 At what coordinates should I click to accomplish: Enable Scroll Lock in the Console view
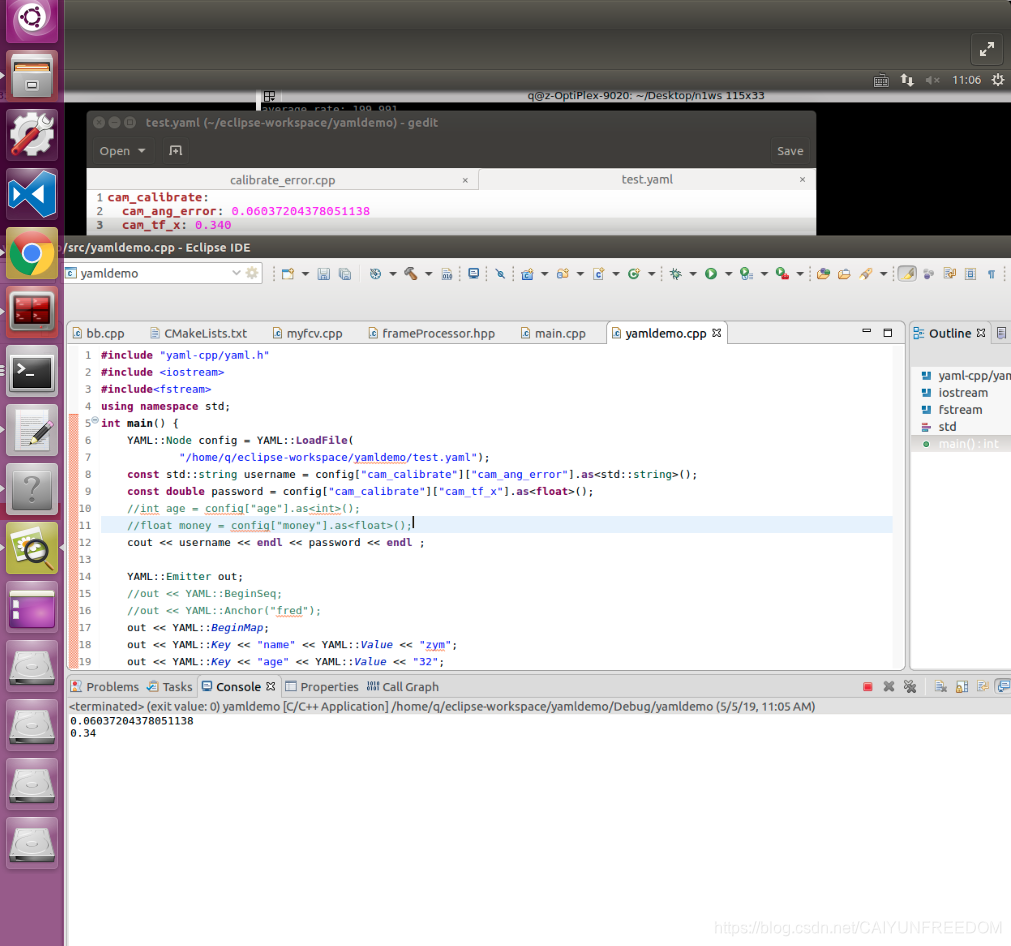coord(961,687)
